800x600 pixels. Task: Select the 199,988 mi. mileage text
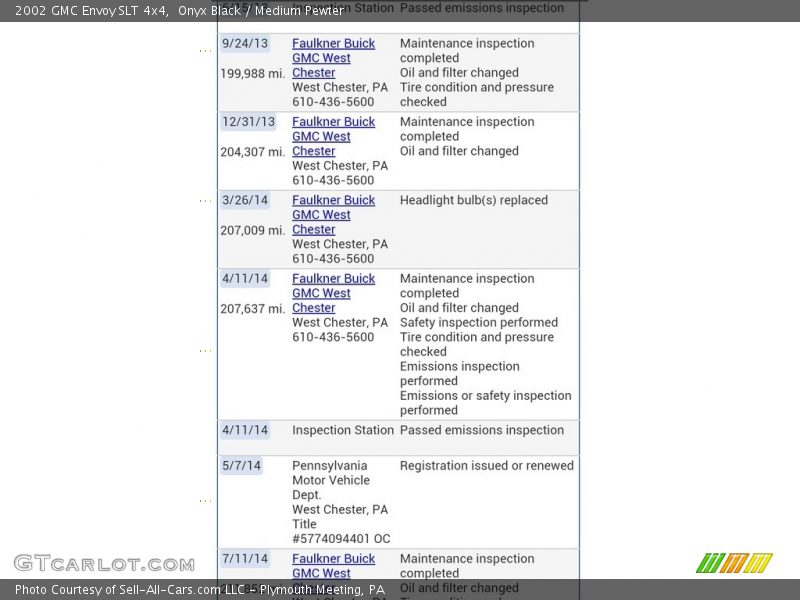(x=253, y=74)
